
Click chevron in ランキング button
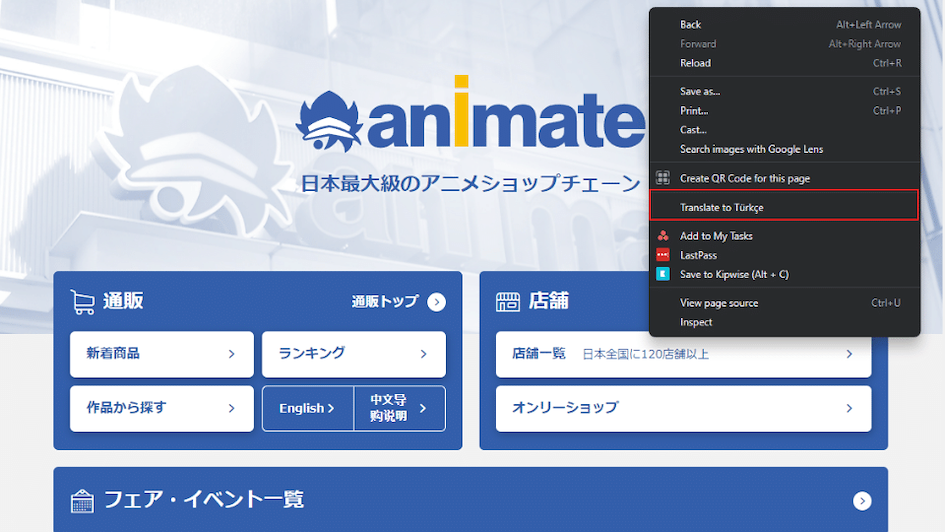pyautogui.click(x=424, y=354)
